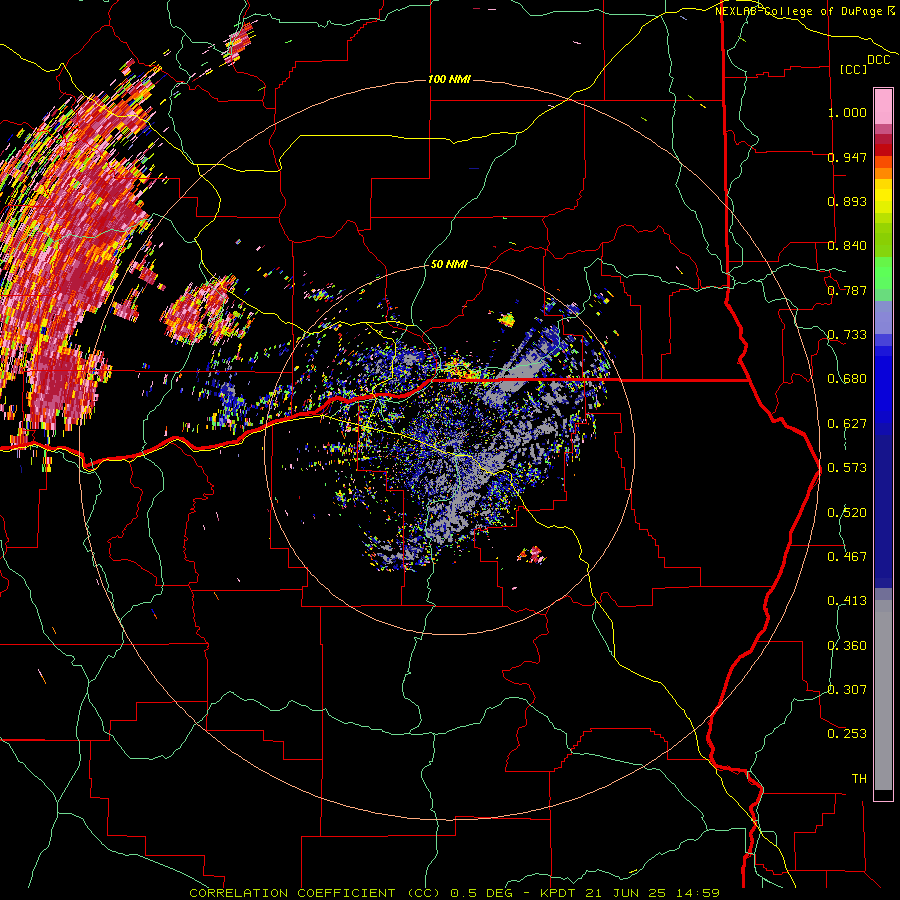Viewport: 900px width, 900px height.
Task: Click the 0.467 scale value
Action: click(x=847, y=557)
